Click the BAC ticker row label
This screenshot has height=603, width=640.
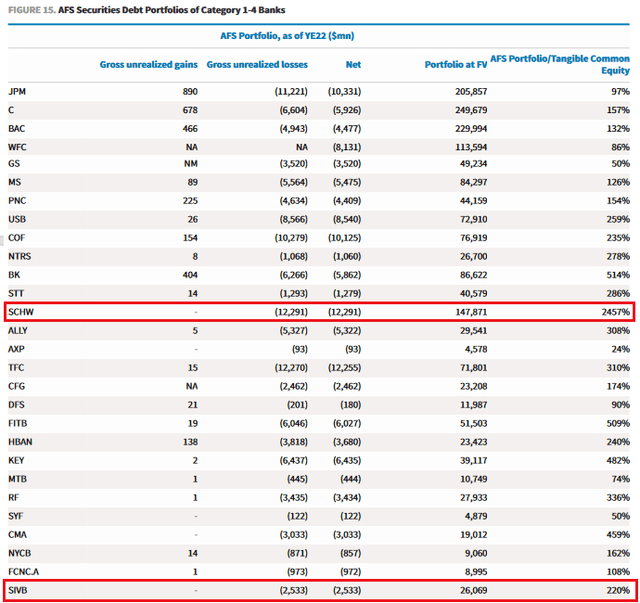(18, 128)
